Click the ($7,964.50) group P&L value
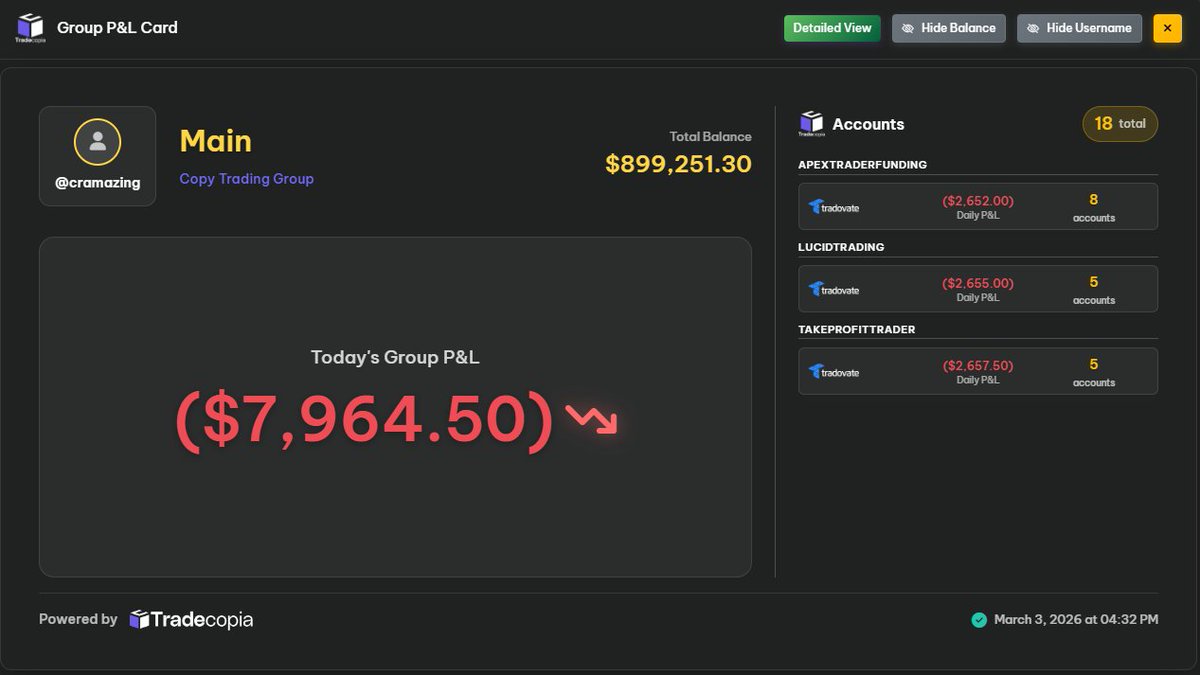 [365, 419]
